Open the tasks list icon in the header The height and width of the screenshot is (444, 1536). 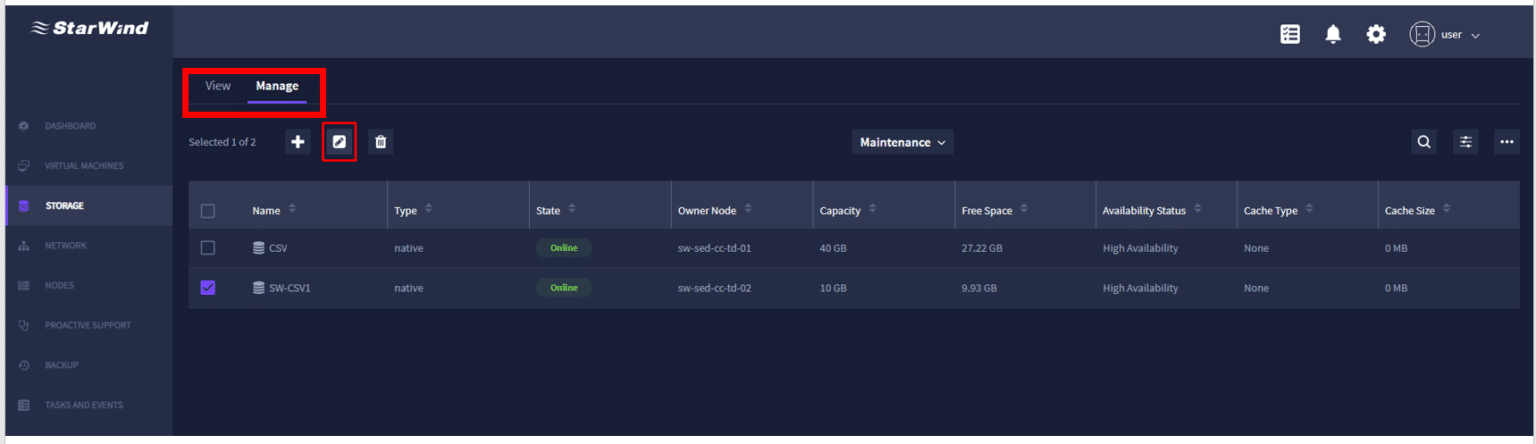pos(1290,34)
